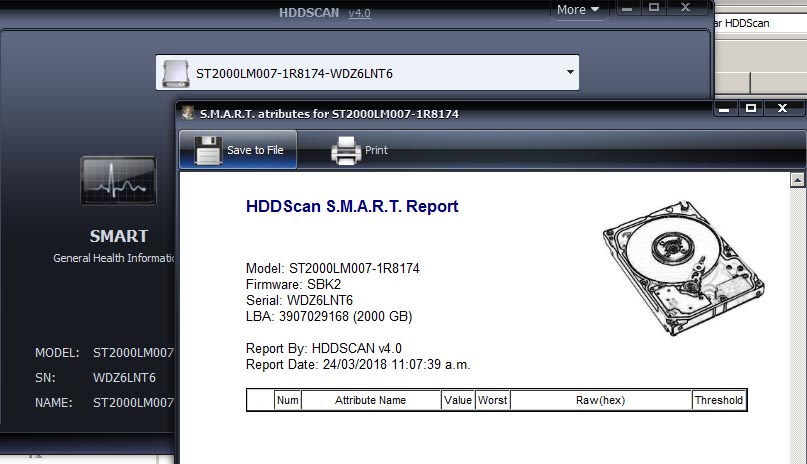Click the NAME value ST2000LM007 in main window
Viewport: 807px width, 464px height.
pyautogui.click(x=133, y=403)
